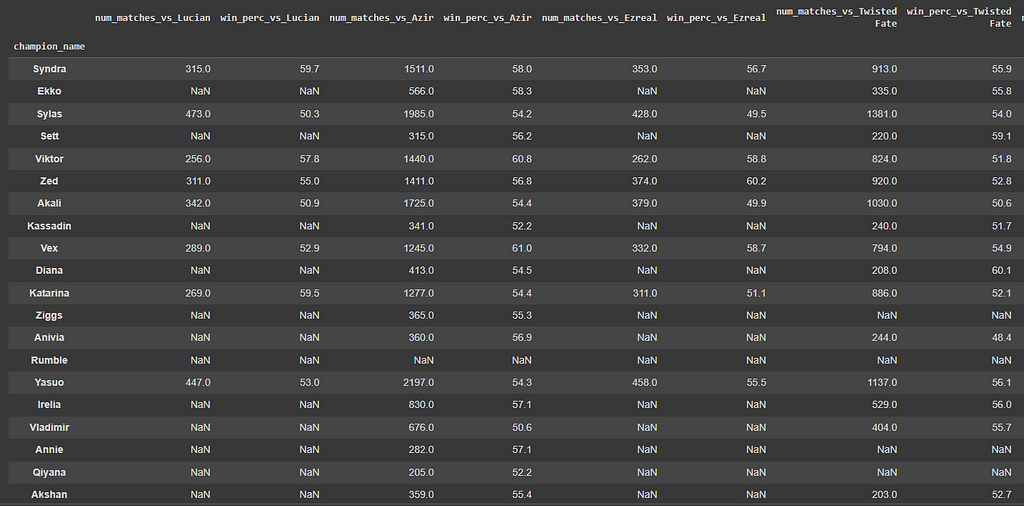Click Sylas's Azir match count 1985.0

(x=418, y=114)
